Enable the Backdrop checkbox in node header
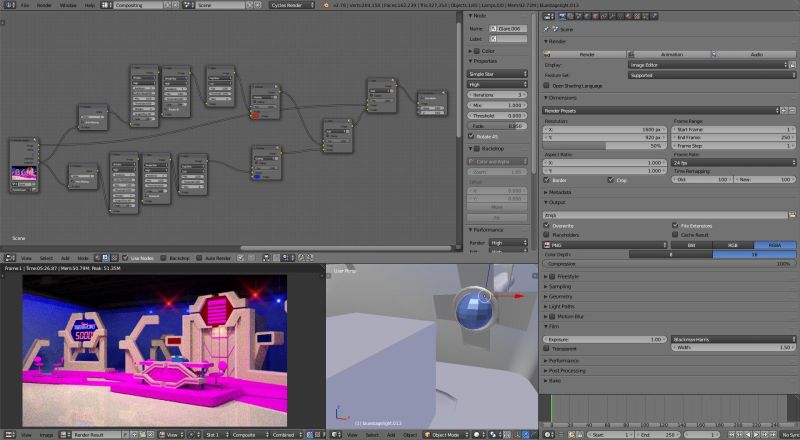The width and height of the screenshot is (800, 440). point(163,258)
